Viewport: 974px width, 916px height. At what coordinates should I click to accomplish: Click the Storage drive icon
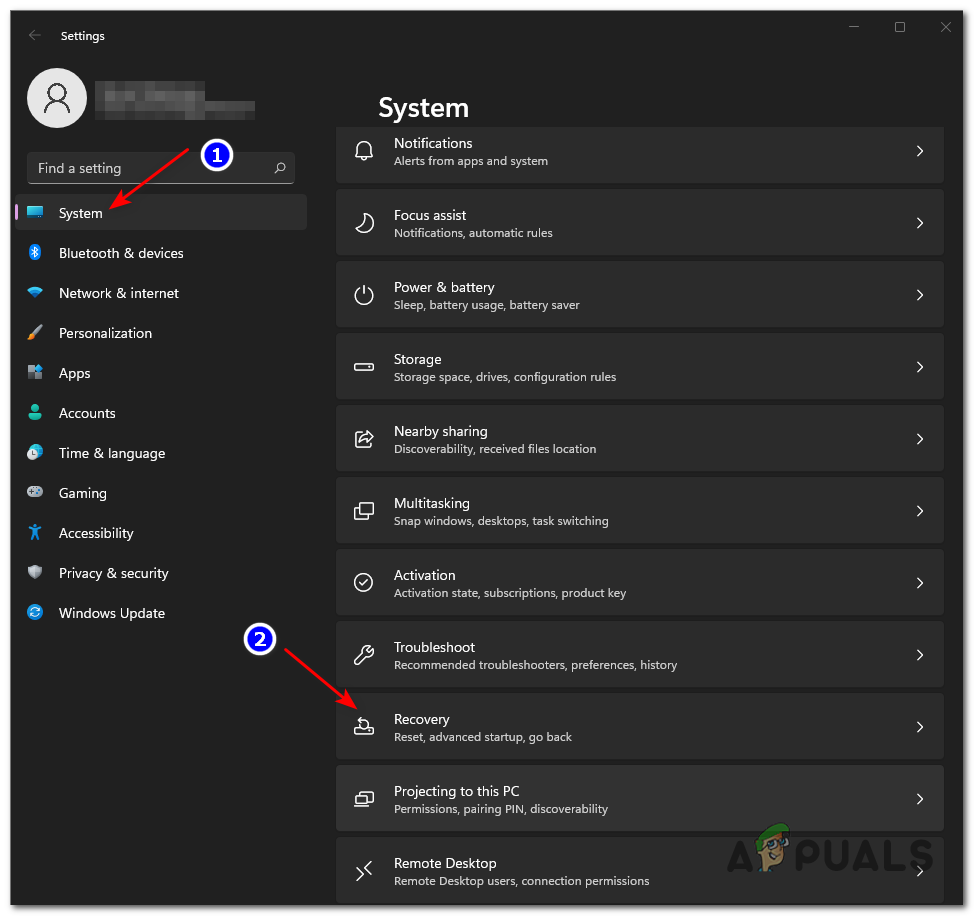point(363,367)
